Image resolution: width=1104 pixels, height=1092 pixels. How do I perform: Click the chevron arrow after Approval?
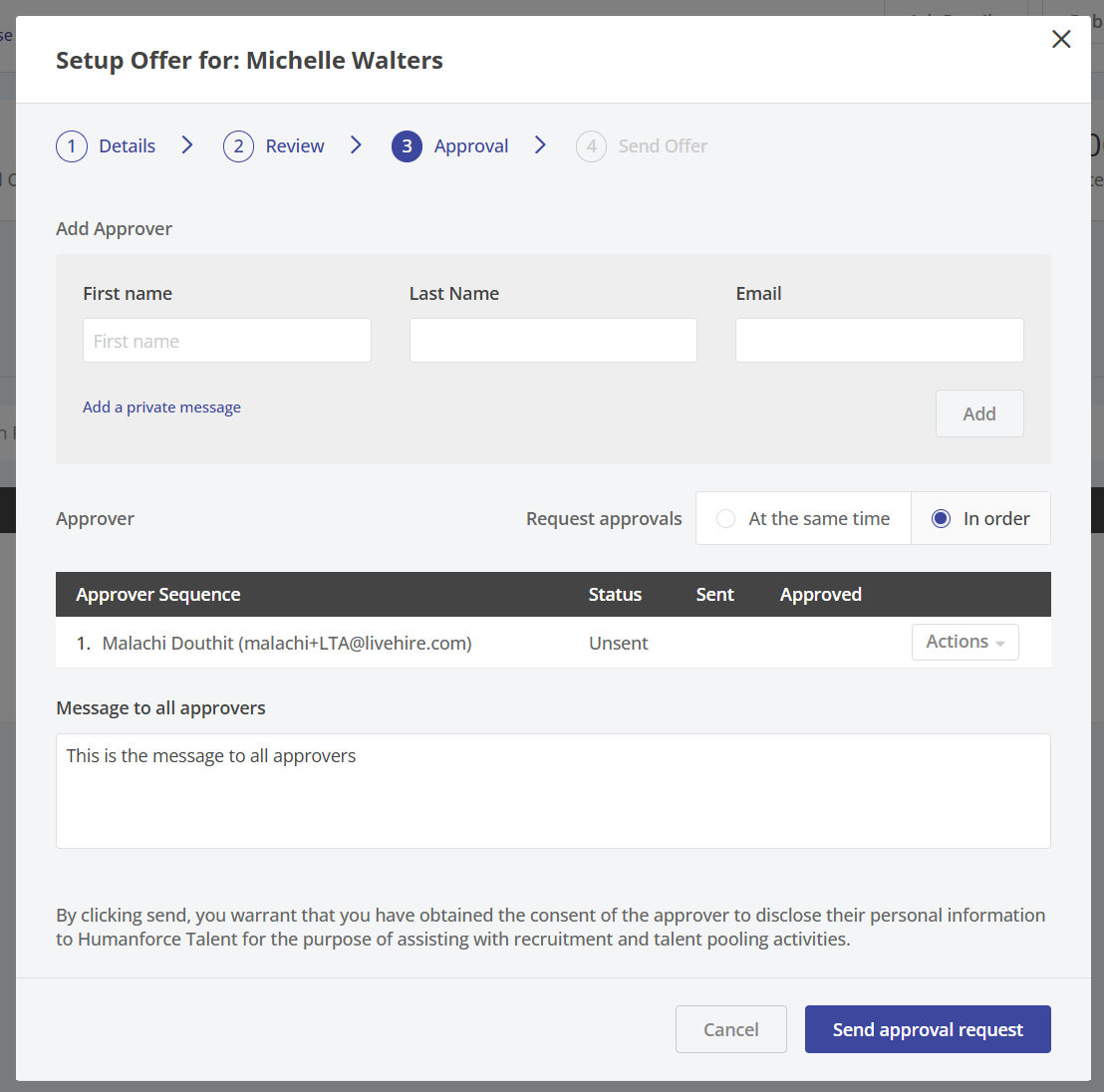coord(540,145)
